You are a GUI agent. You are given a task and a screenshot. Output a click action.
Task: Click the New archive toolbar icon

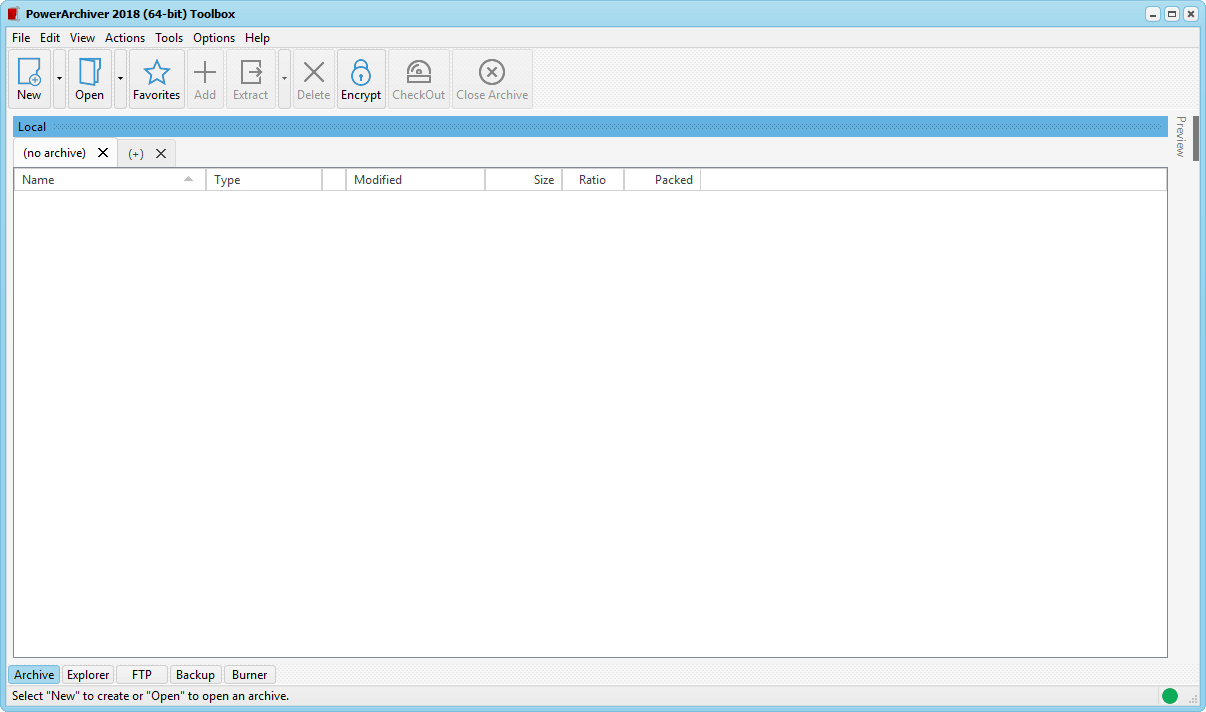(29, 73)
